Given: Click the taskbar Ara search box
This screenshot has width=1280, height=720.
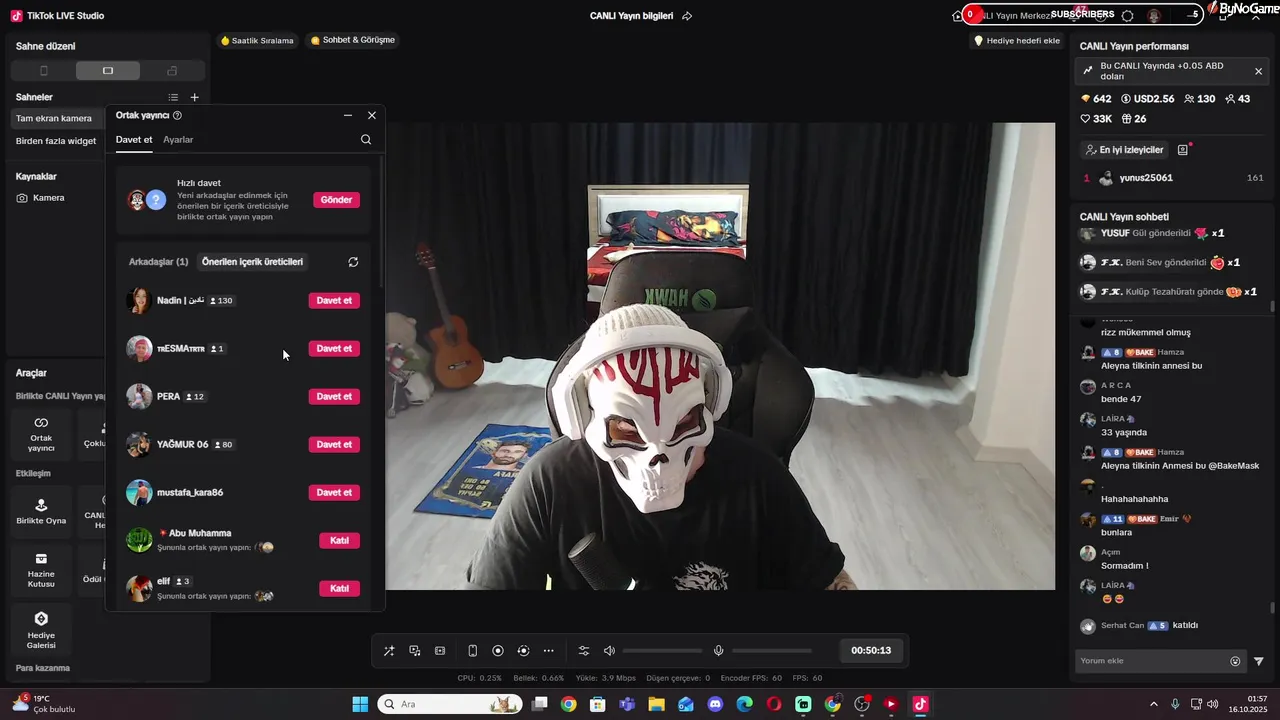Looking at the screenshot, I should pyautogui.click(x=449, y=705).
